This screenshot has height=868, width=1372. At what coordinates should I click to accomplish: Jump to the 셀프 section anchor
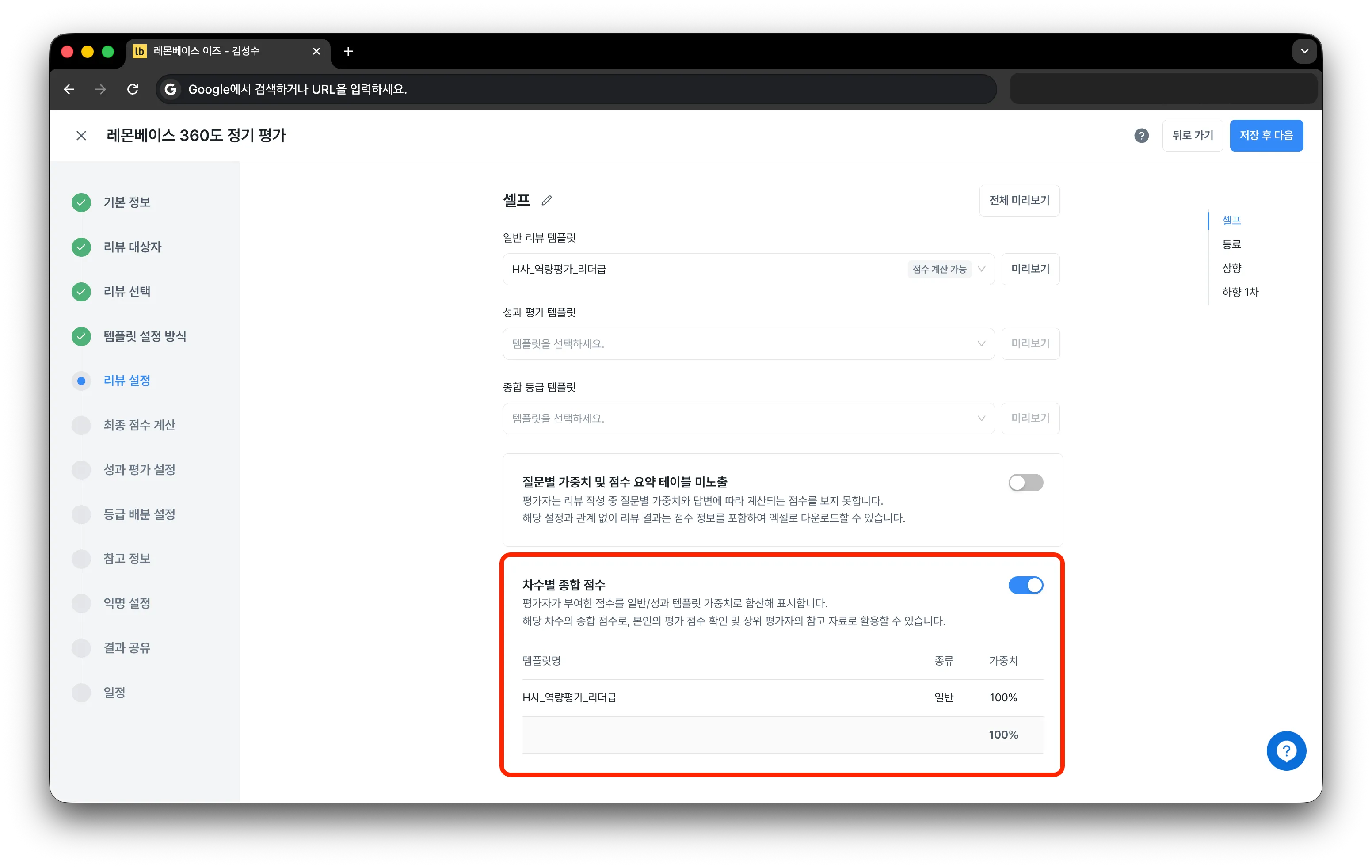coord(1232,221)
